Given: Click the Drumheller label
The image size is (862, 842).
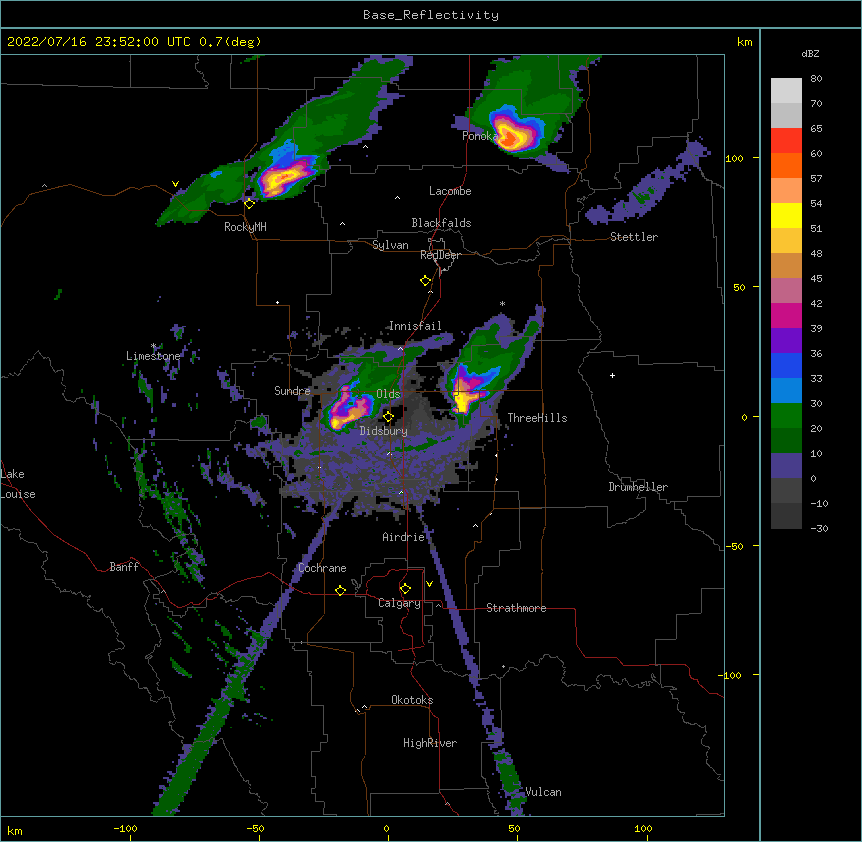Looking at the screenshot, I should pos(638,488).
